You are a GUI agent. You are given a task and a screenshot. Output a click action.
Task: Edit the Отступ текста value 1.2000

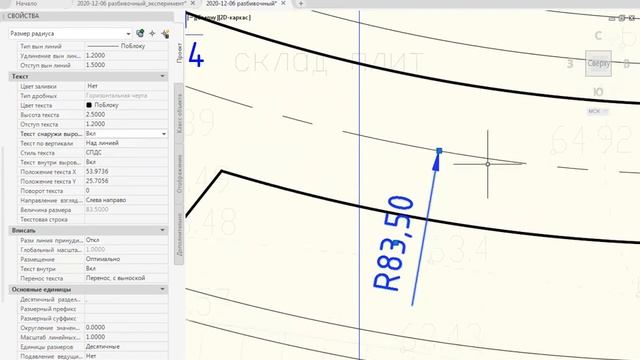[126, 124]
